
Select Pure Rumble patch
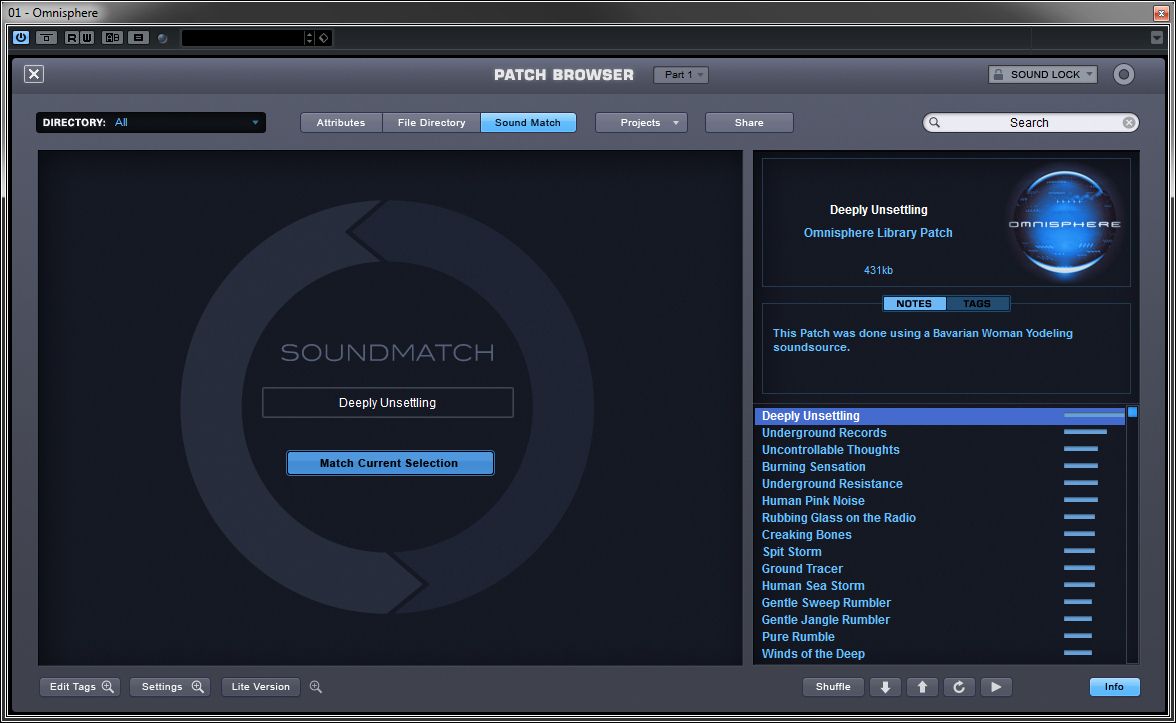click(939, 637)
